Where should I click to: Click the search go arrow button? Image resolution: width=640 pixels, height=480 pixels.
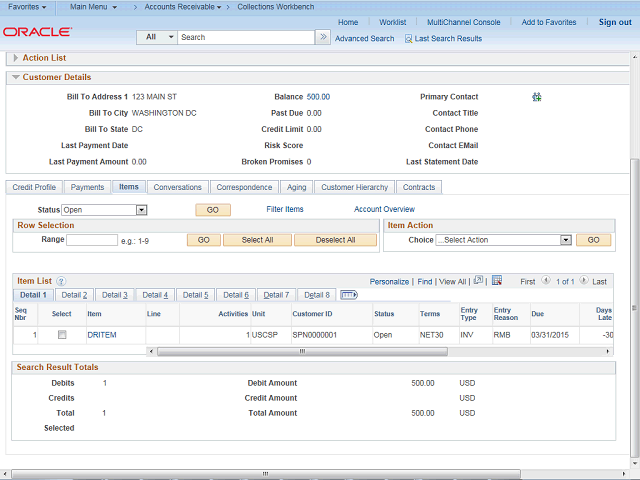click(x=322, y=37)
